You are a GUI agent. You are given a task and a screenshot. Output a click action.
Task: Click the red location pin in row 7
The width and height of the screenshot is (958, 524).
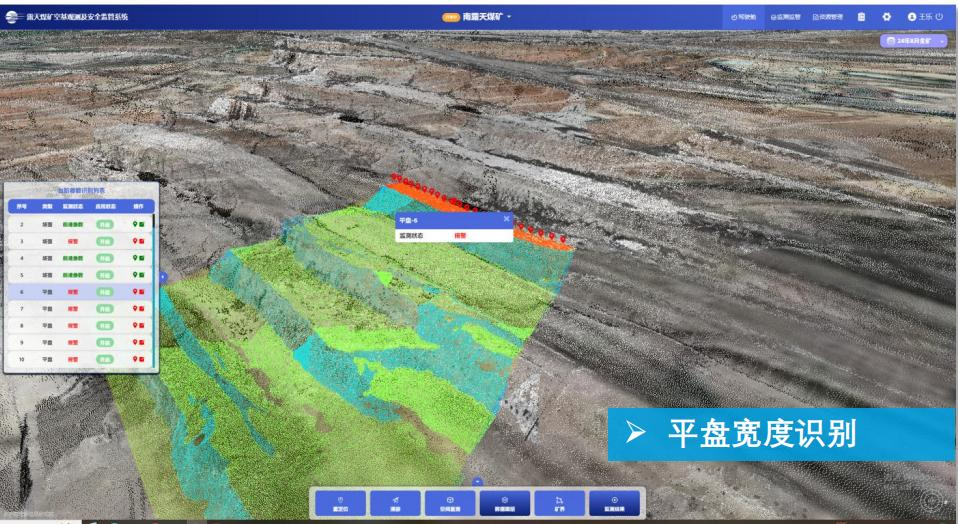click(136, 309)
